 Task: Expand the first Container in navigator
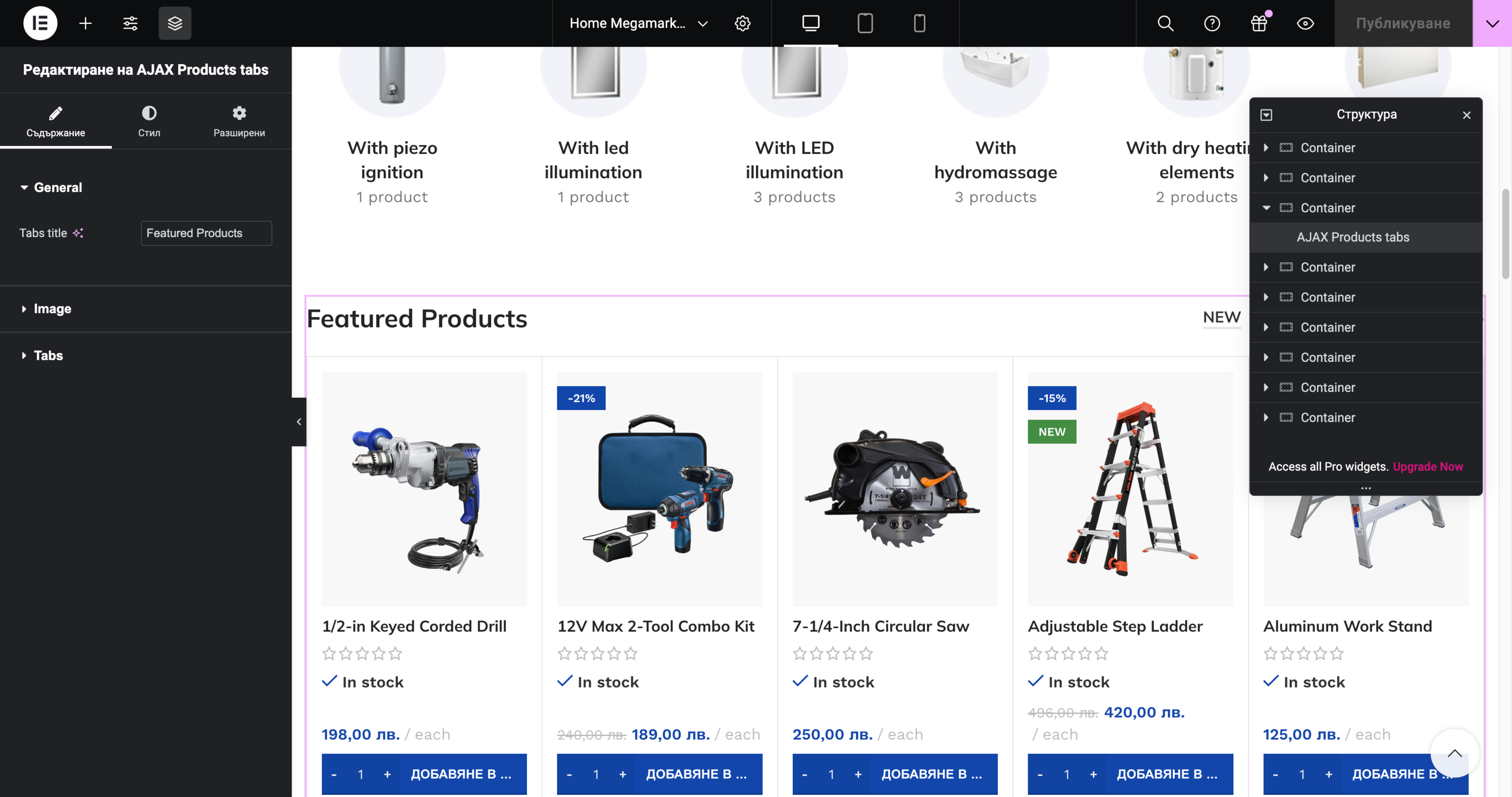(x=1266, y=148)
